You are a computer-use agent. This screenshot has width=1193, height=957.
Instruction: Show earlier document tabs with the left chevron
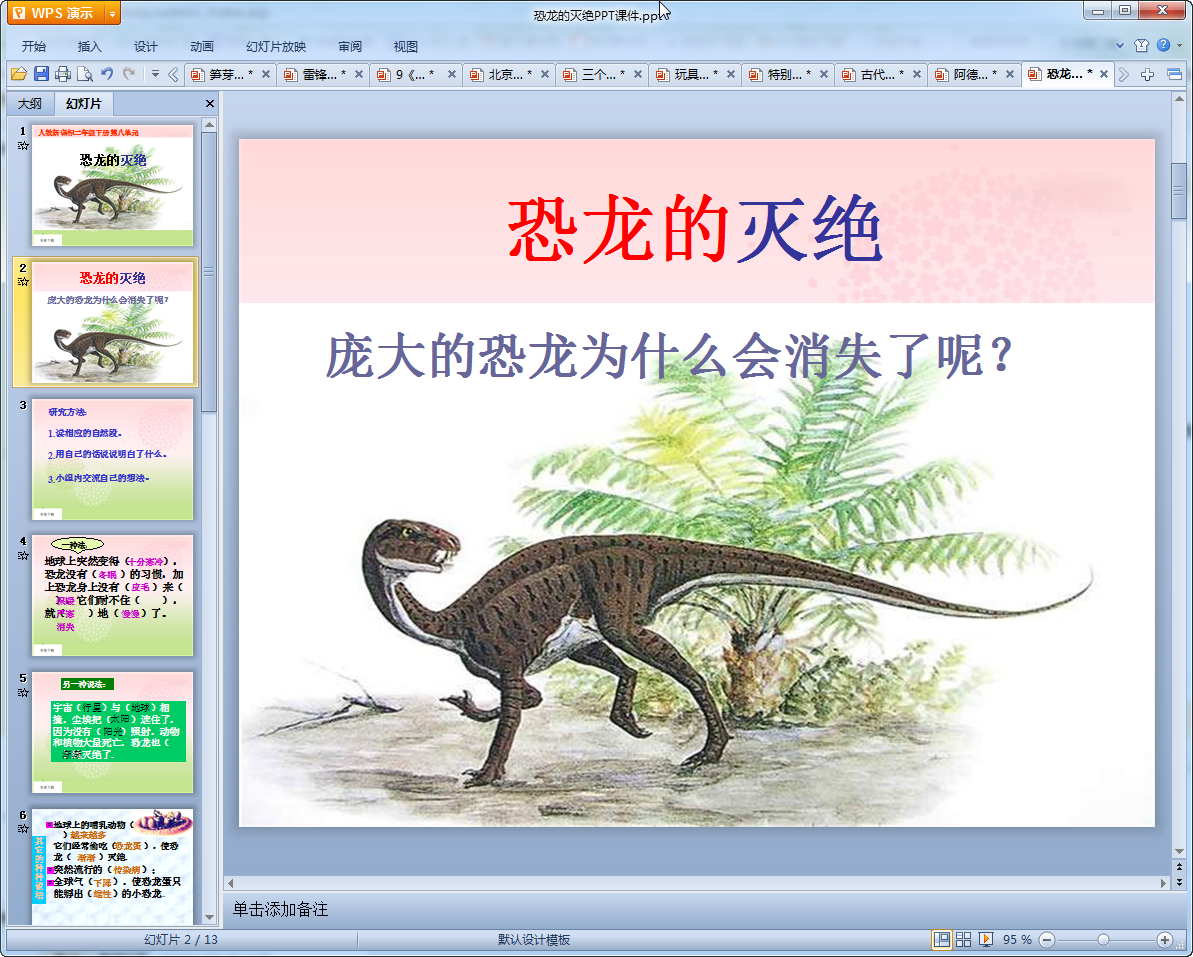(173, 74)
